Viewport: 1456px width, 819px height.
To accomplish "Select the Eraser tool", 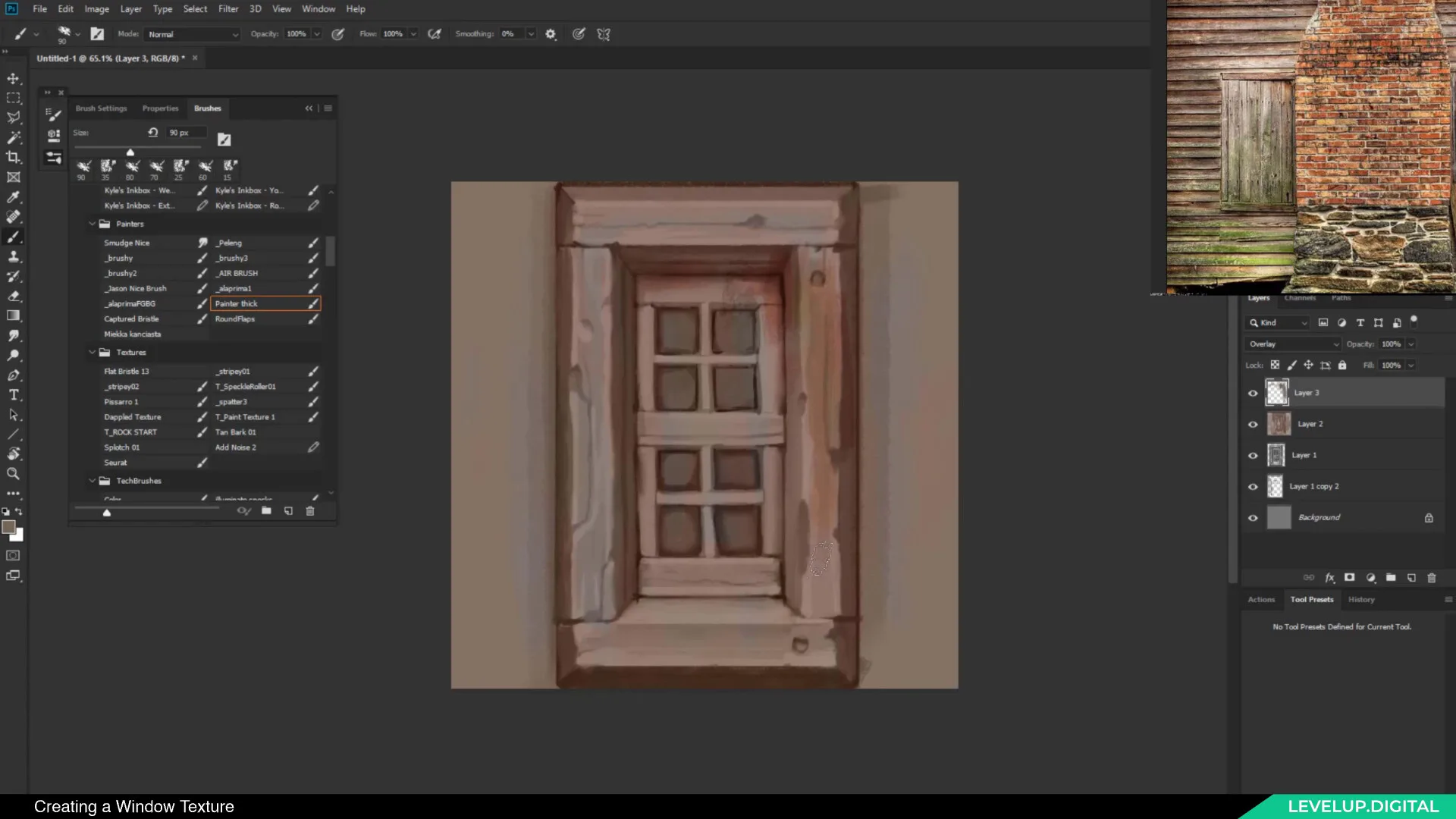I will (14, 296).
